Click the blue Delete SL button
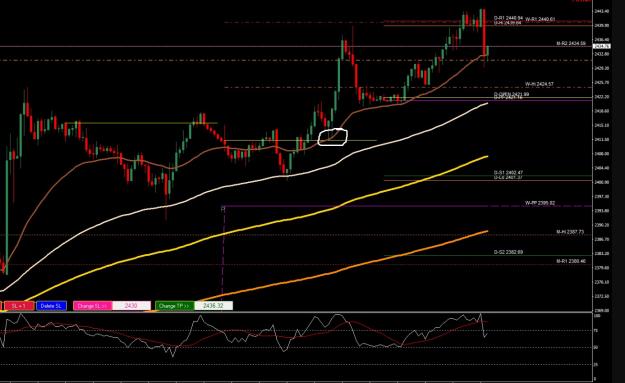The image size is (625, 383). [x=51, y=306]
